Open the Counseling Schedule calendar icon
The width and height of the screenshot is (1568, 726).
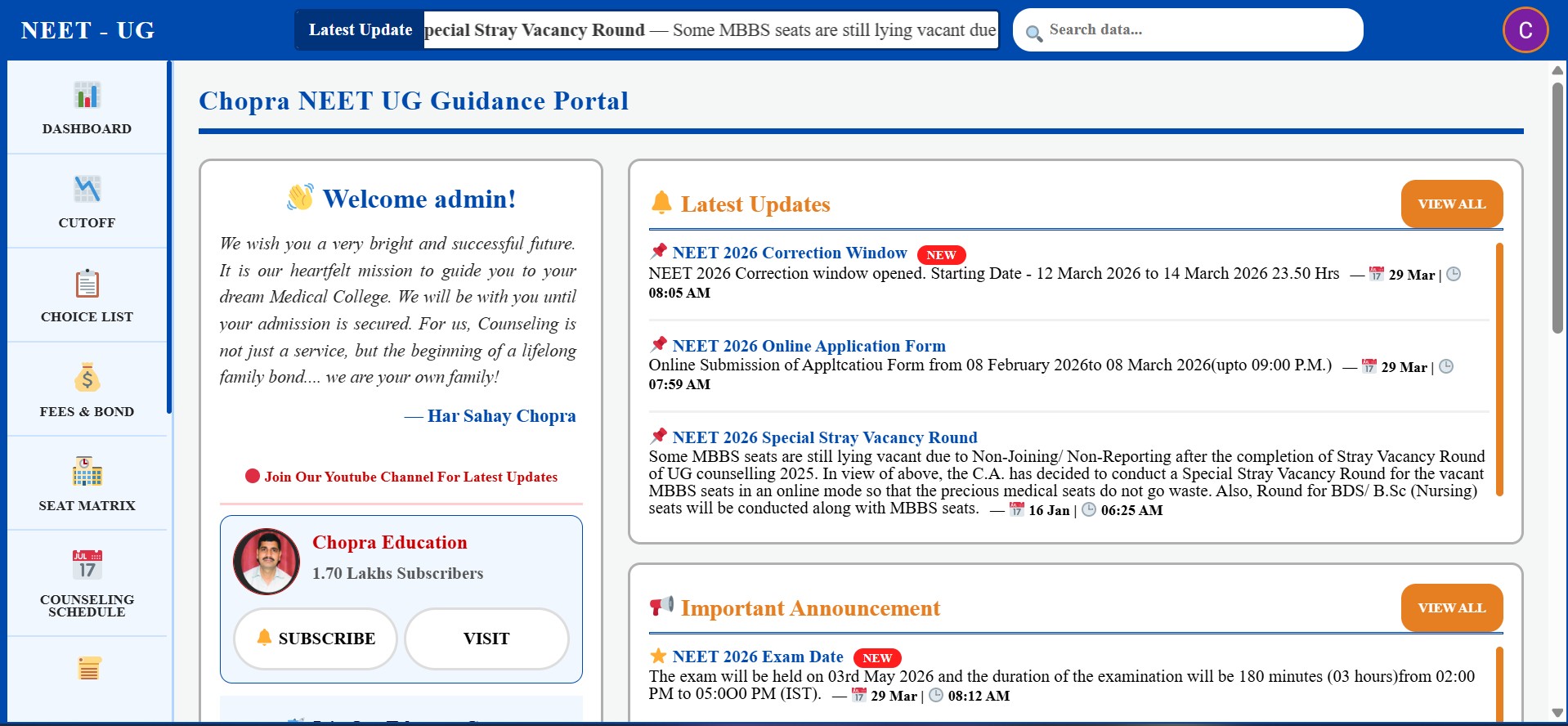click(x=87, y=565)
